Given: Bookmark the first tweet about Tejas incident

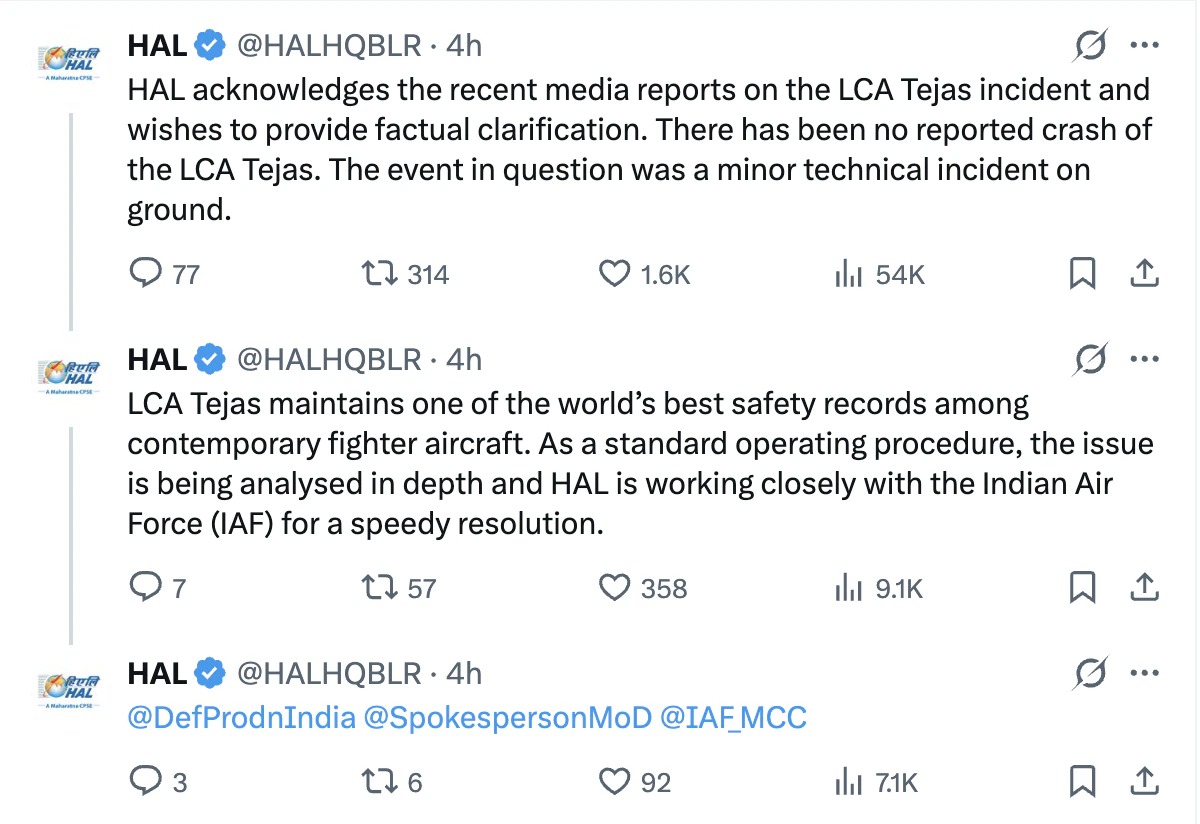Looking at the screenshot, I should pos(1082,274).
